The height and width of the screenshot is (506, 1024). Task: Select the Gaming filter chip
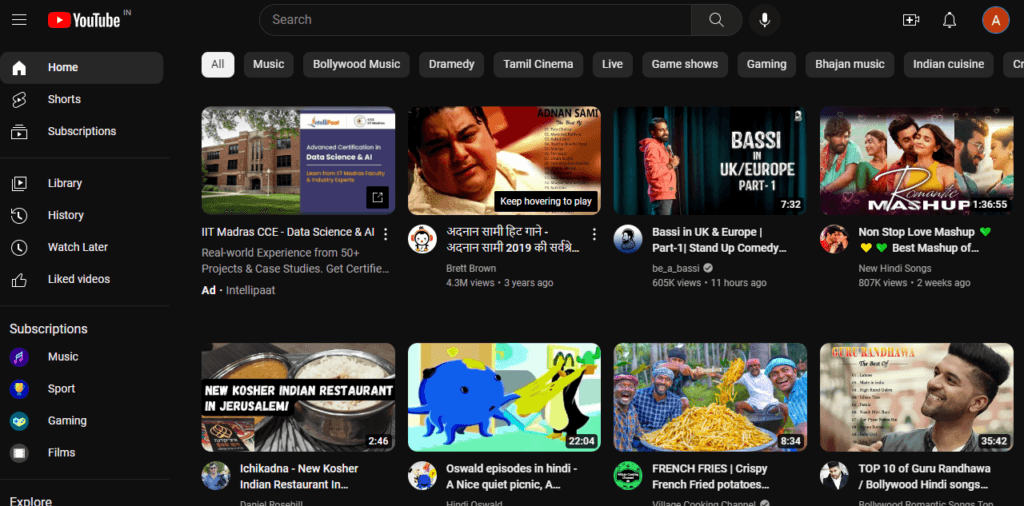(767, 65)
